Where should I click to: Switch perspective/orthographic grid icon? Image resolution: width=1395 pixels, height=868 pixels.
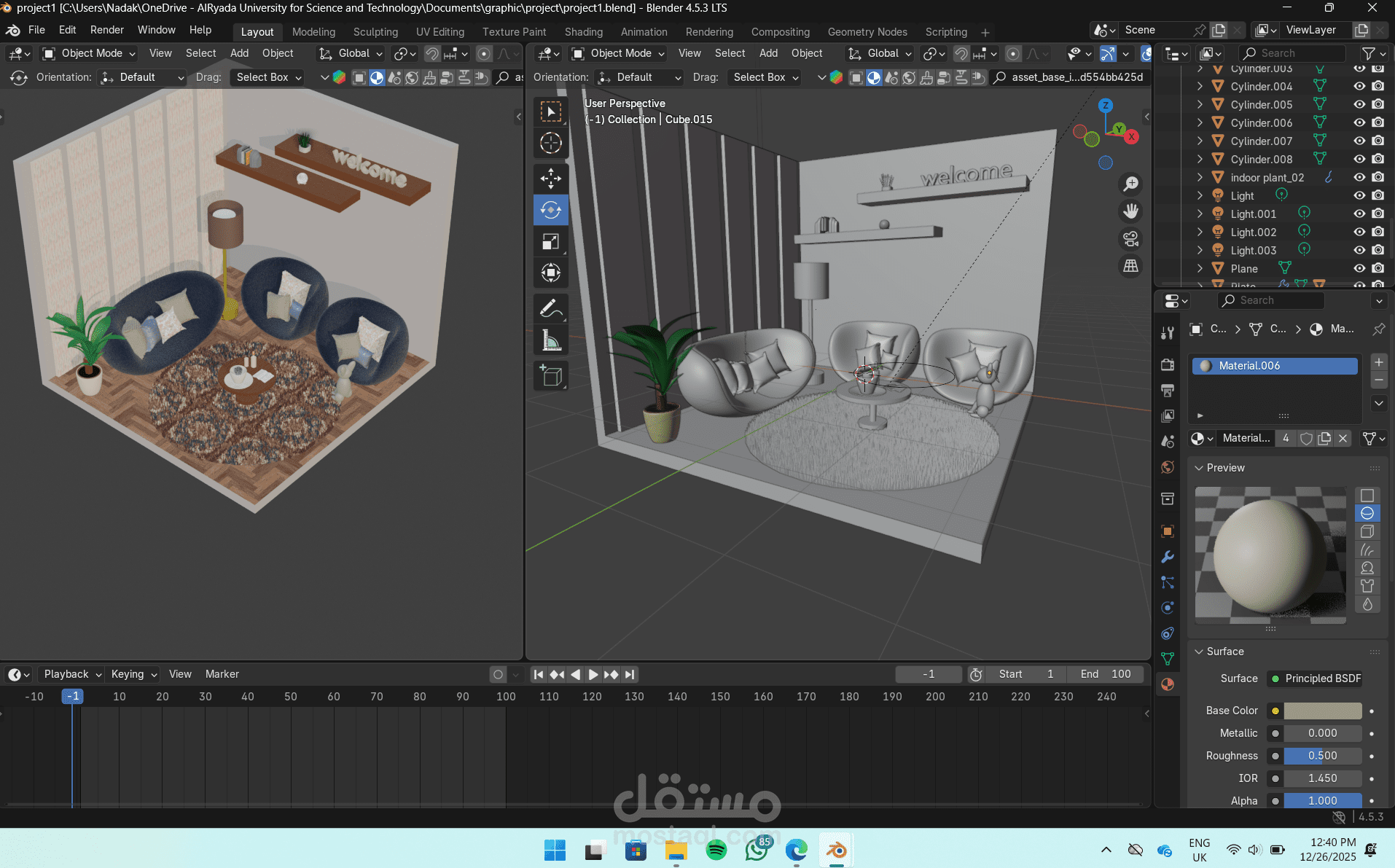[x=1130, y=266]
